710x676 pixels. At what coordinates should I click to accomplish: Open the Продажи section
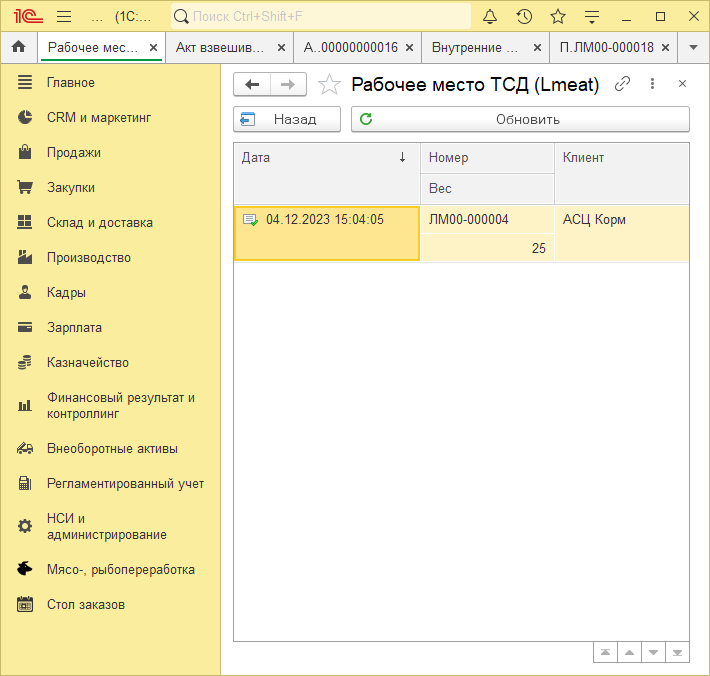tap(74, 153)
